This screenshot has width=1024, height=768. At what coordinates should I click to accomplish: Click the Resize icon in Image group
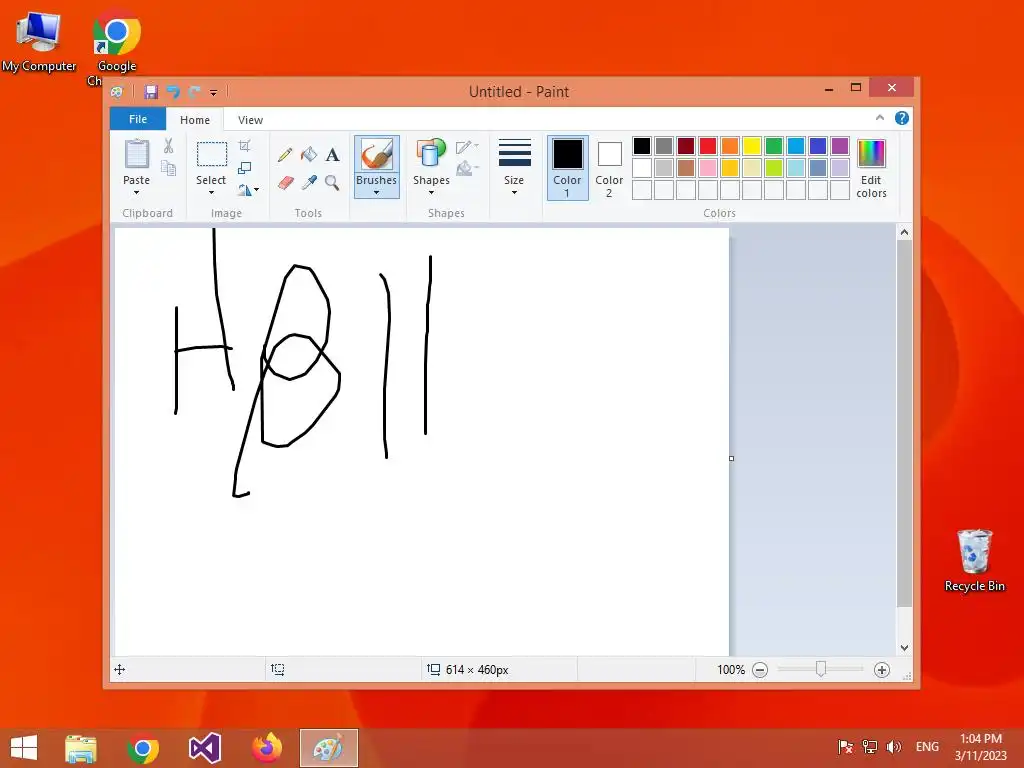pos(244,168)
